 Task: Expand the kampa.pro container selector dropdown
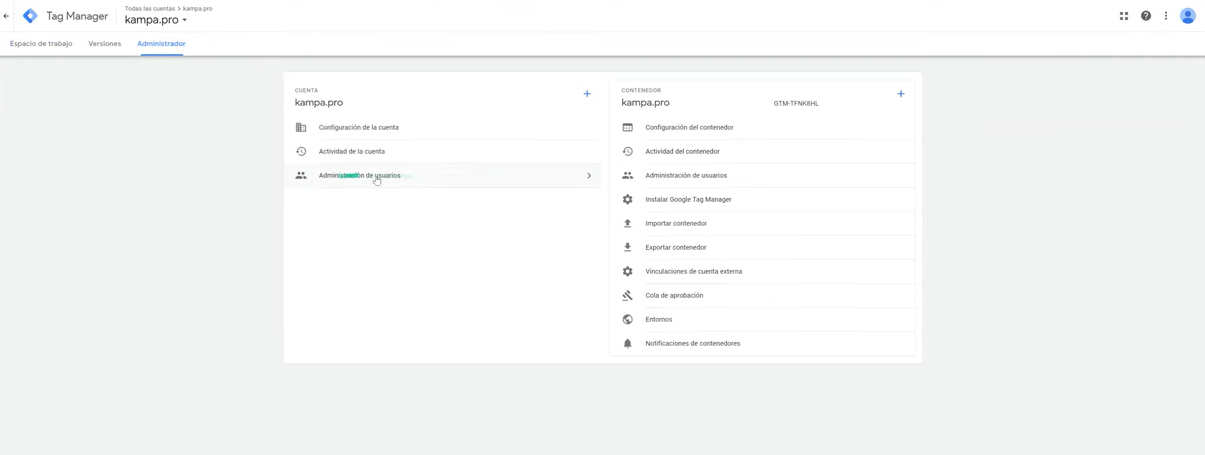(156, 20)
